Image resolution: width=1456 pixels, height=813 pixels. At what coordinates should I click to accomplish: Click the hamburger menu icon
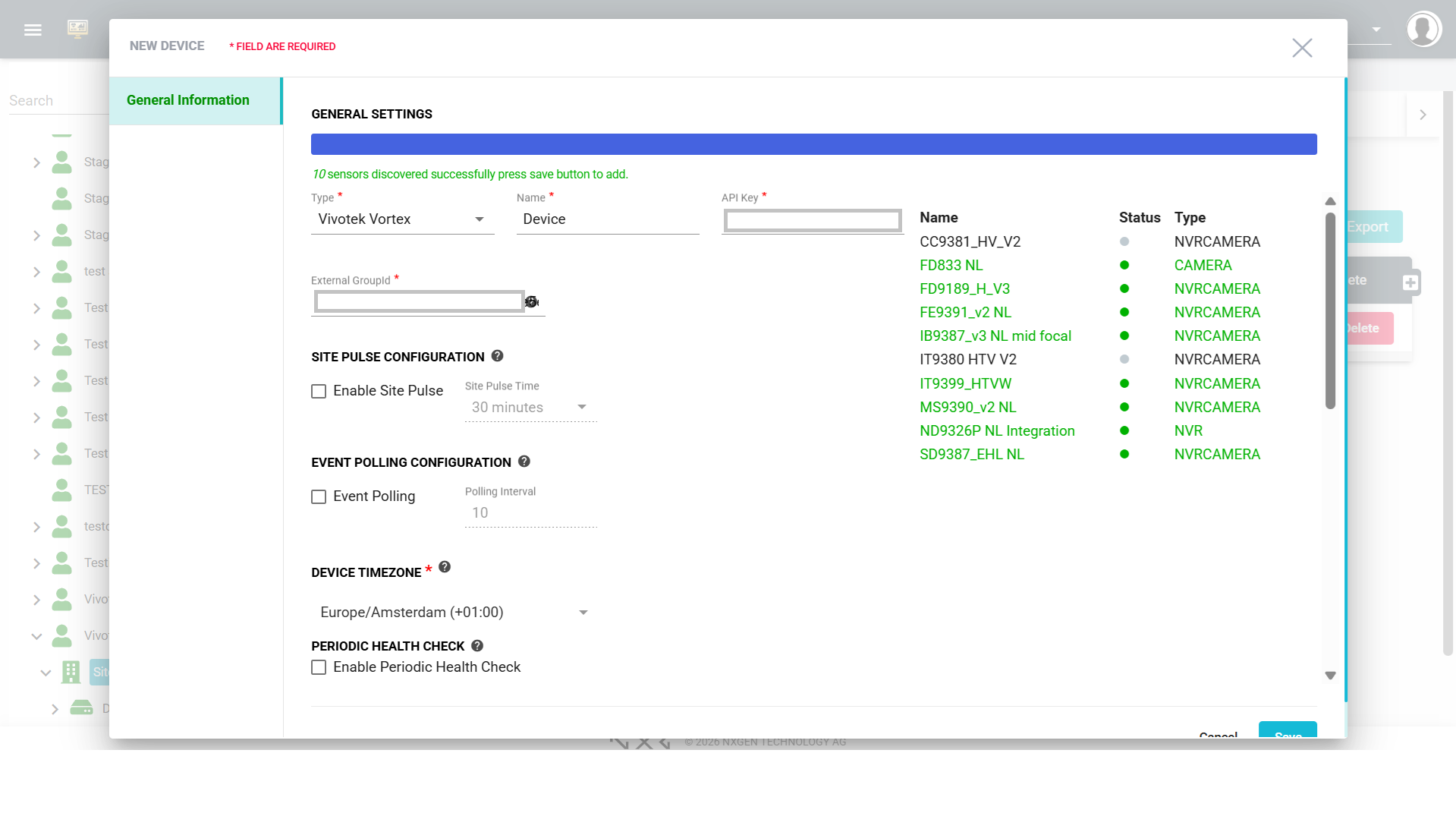(33, 30)
